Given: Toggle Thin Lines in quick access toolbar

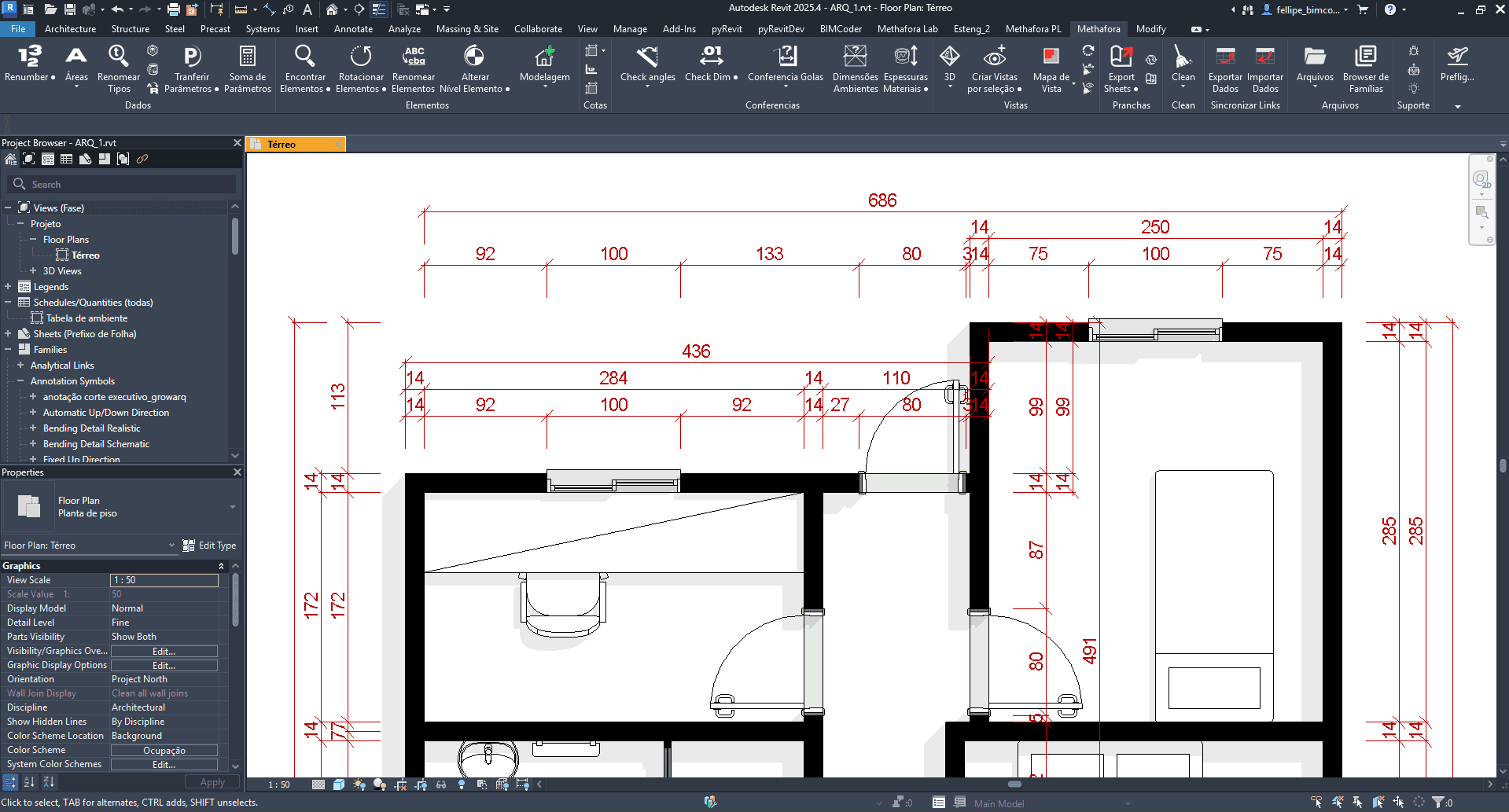Looking at the screenshot, I should [379, 9].
